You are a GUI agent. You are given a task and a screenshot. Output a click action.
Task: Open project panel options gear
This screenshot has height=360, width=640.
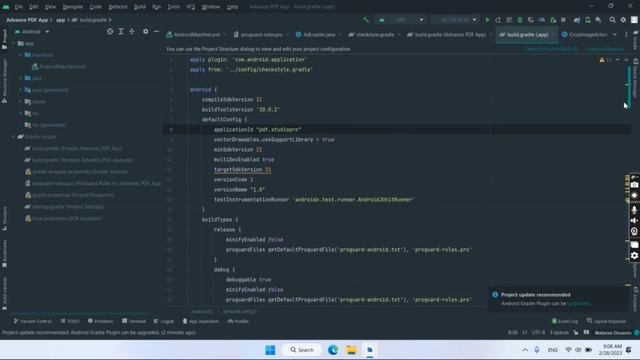pos(146,31)
